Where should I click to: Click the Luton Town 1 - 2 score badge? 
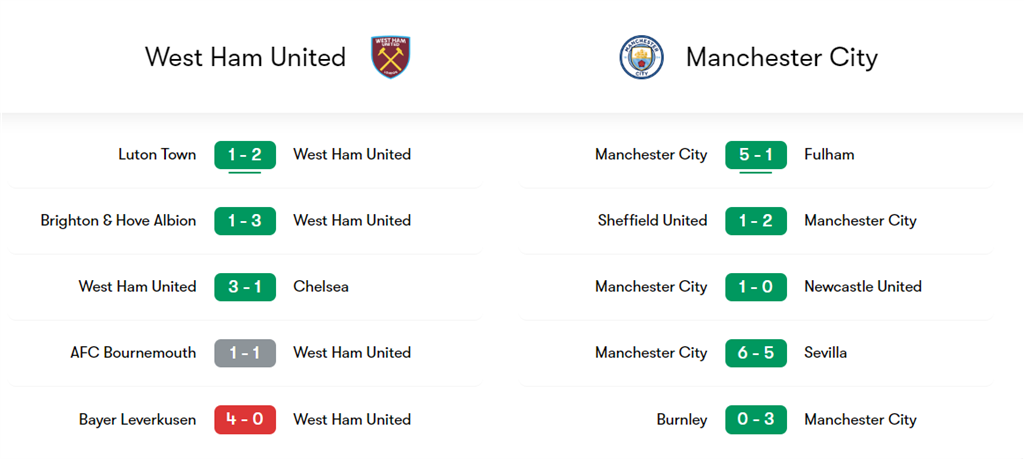pyautogui.click(x=245, y=155)
